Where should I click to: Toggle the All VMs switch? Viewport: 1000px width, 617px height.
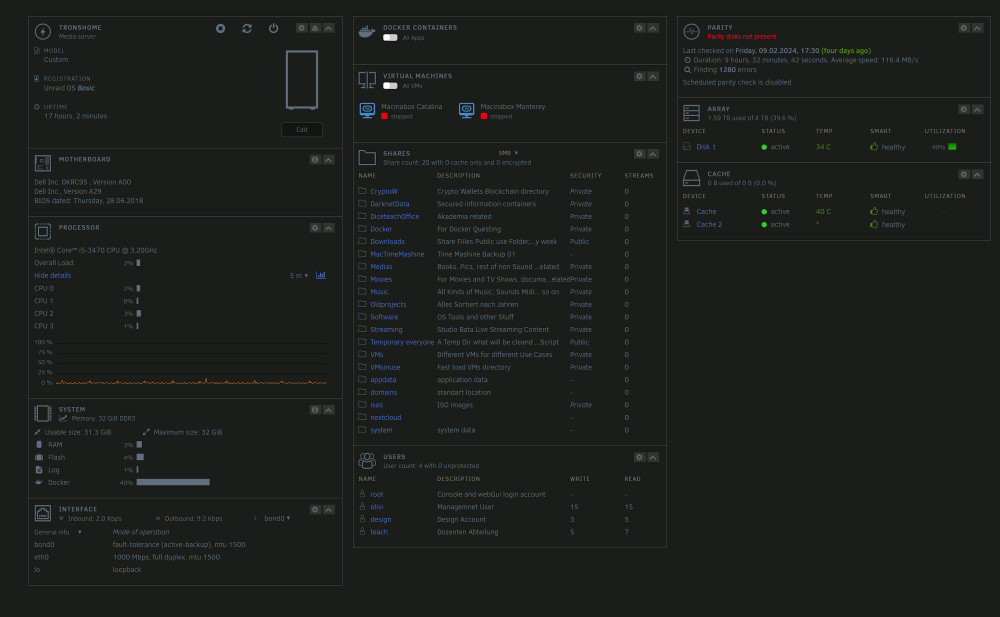click(390, 85)
